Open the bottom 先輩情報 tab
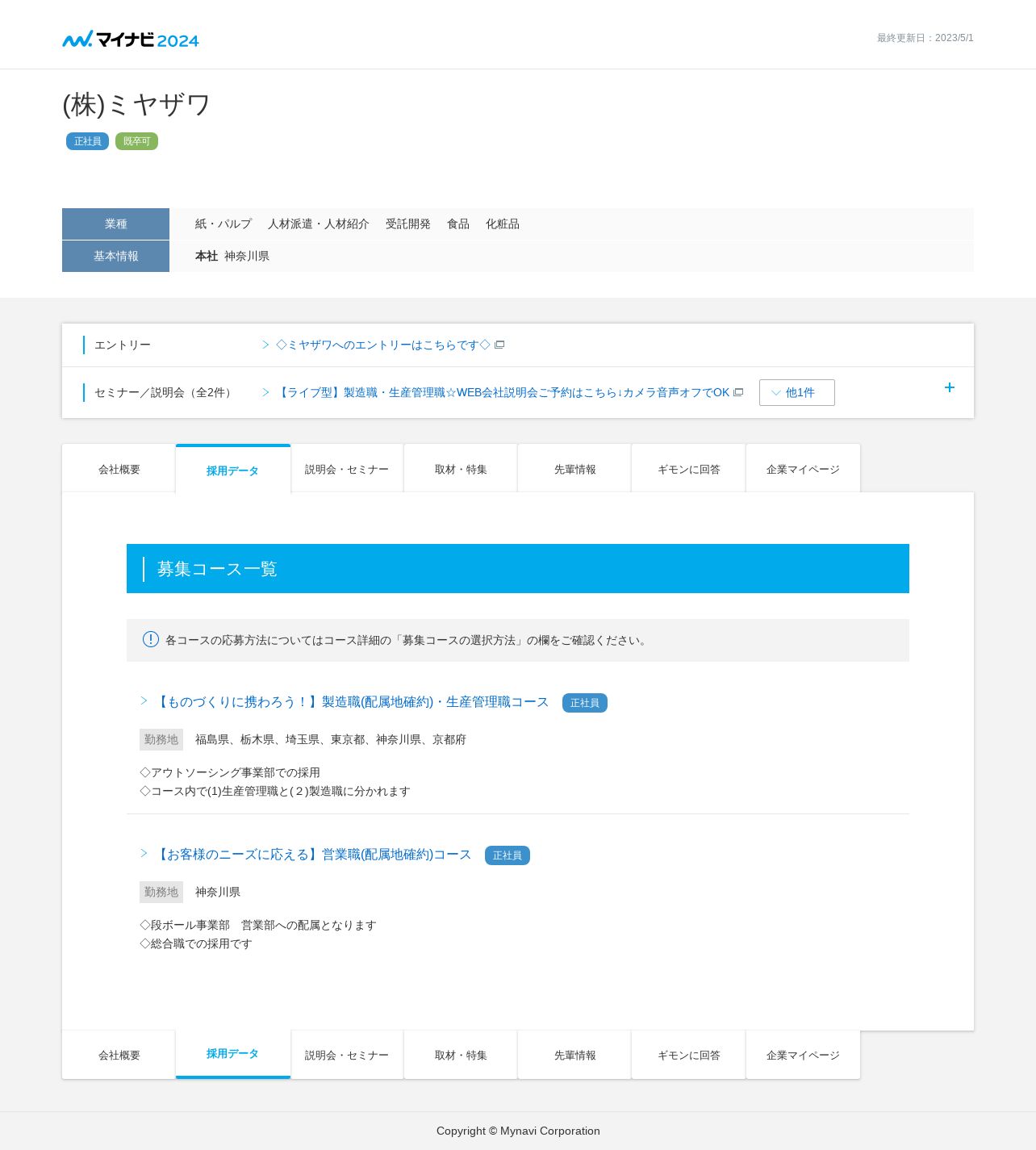Image resolution: width=1036 pixels, height=1150 pixels. tap(574, 1055)
